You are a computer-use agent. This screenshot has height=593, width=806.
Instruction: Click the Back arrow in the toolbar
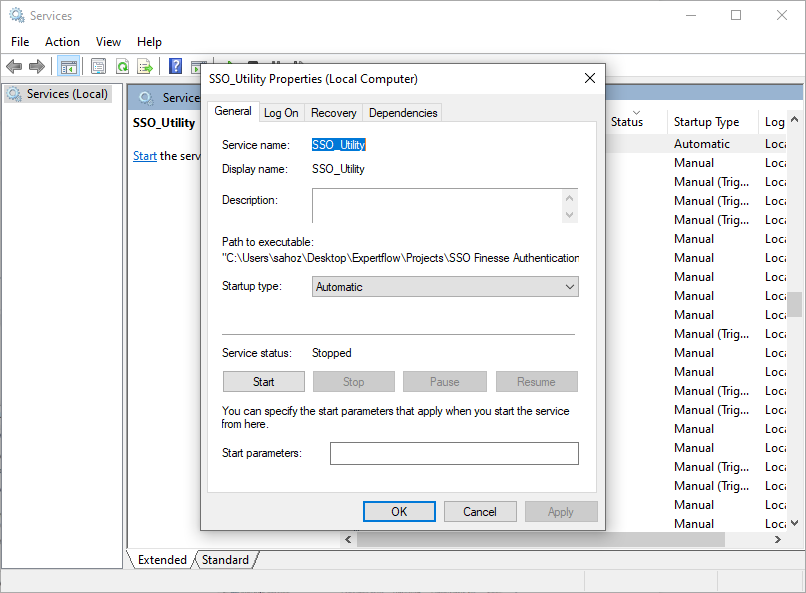point(14,66)
